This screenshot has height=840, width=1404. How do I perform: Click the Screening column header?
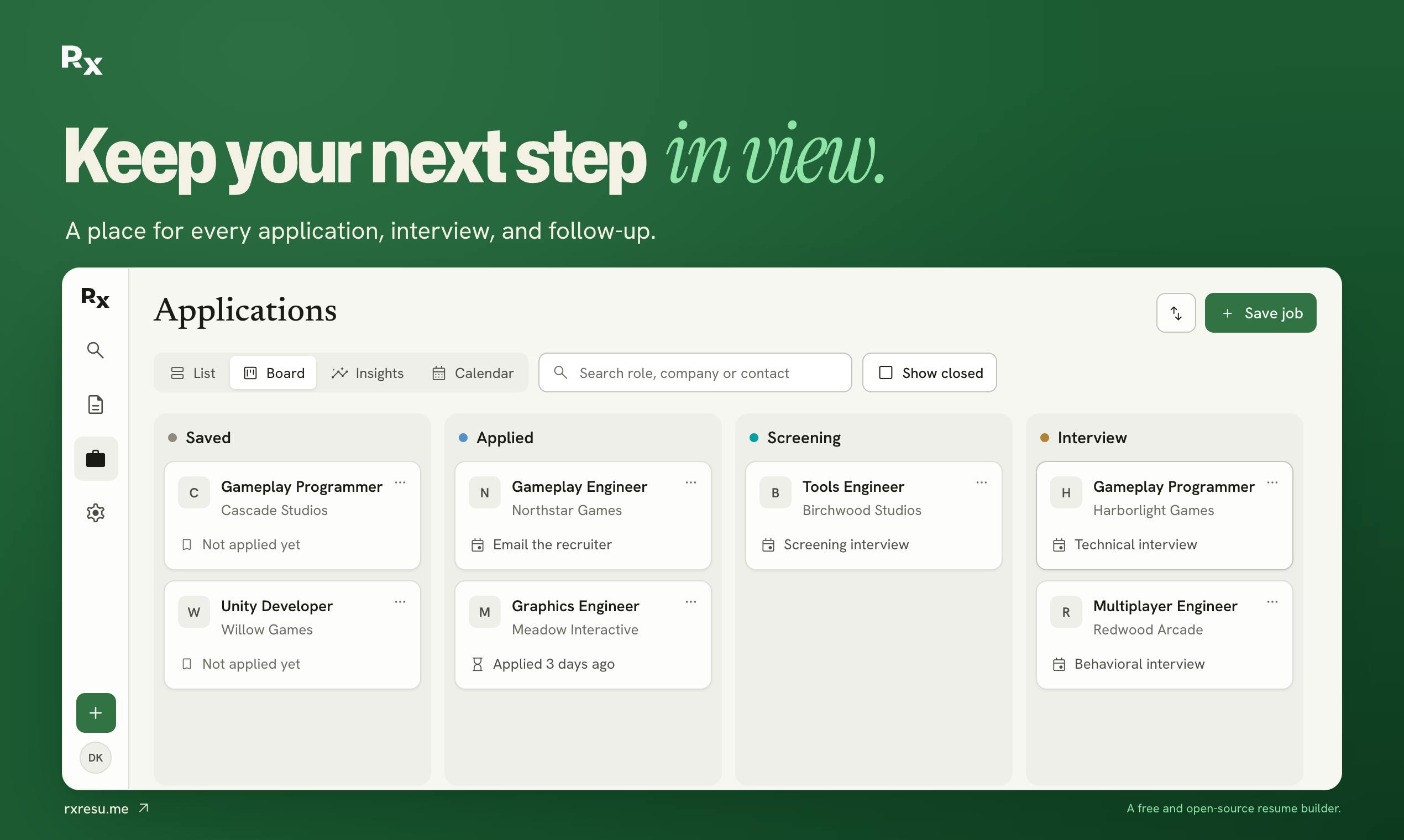pyautogui.click(x=803, y=438)
